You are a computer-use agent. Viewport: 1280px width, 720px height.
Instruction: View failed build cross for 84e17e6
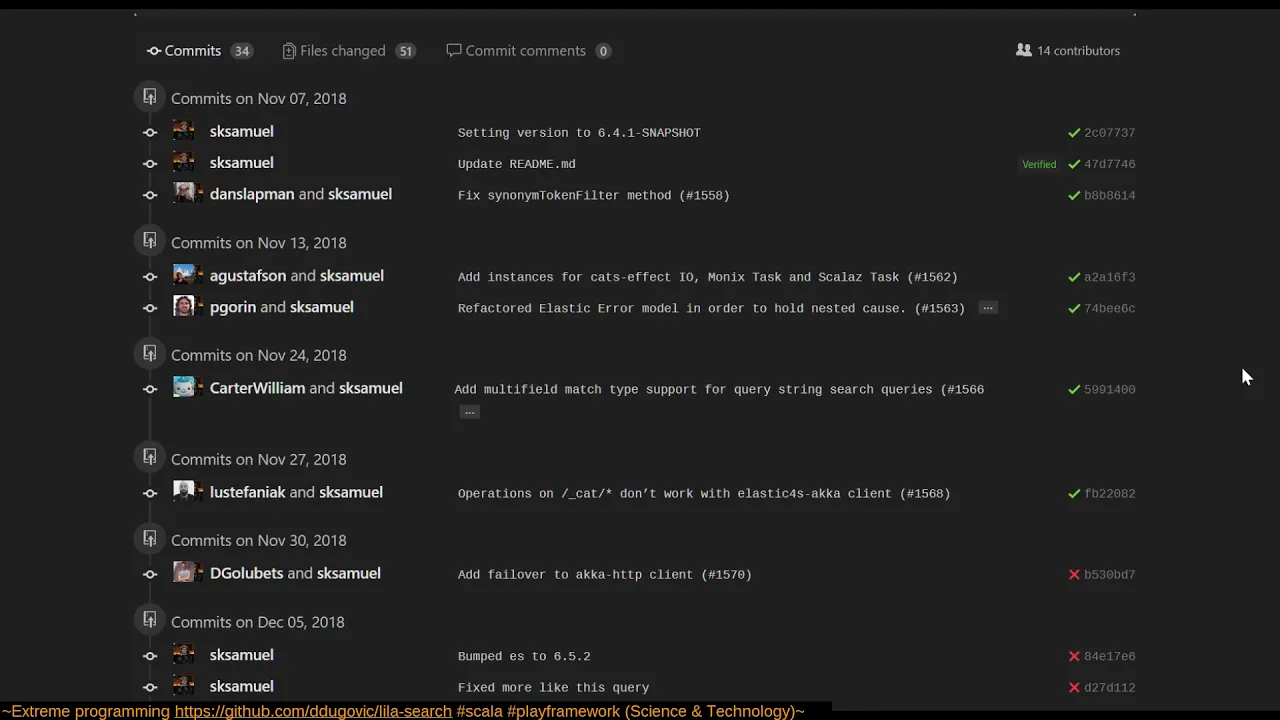tap(1074, 657)
